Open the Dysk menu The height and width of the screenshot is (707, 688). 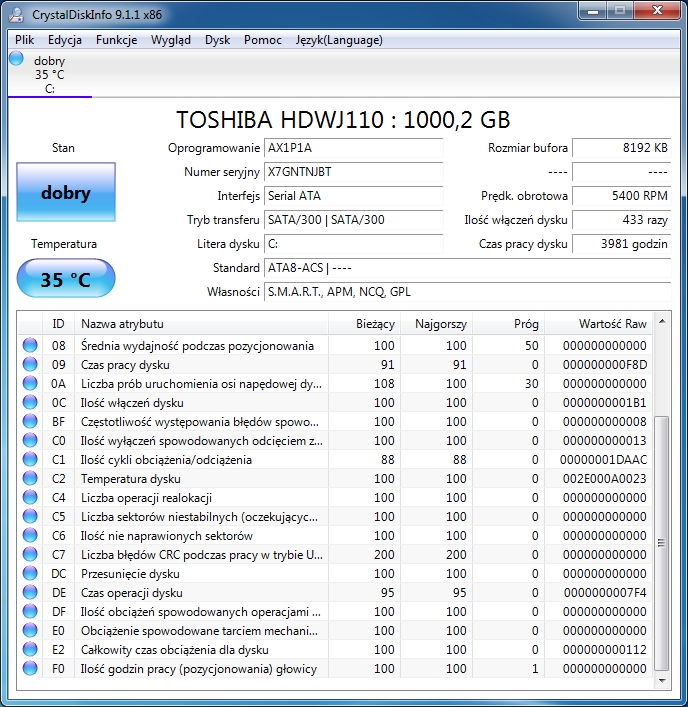point(217,40)
